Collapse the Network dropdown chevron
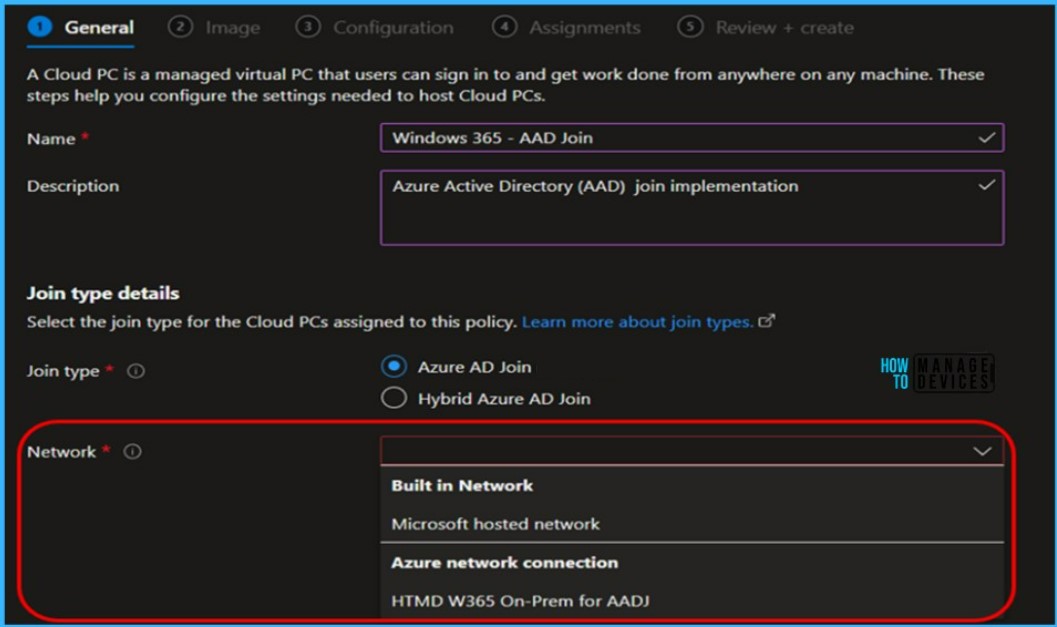 [x=982, y=451]
